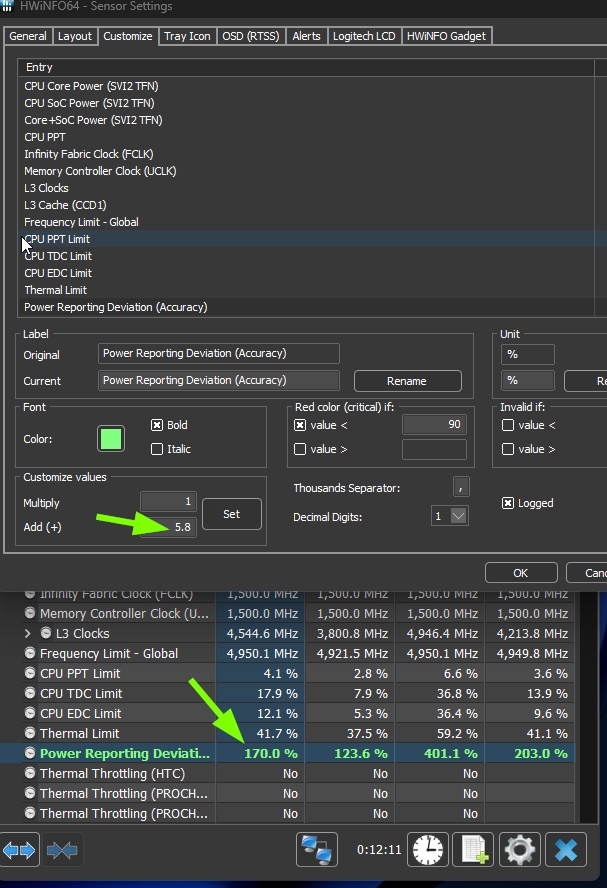This screenshot has height=888, width=607.
Task: Click sensor icon beside L3 Clocks row
Action: tap(46, 633)
